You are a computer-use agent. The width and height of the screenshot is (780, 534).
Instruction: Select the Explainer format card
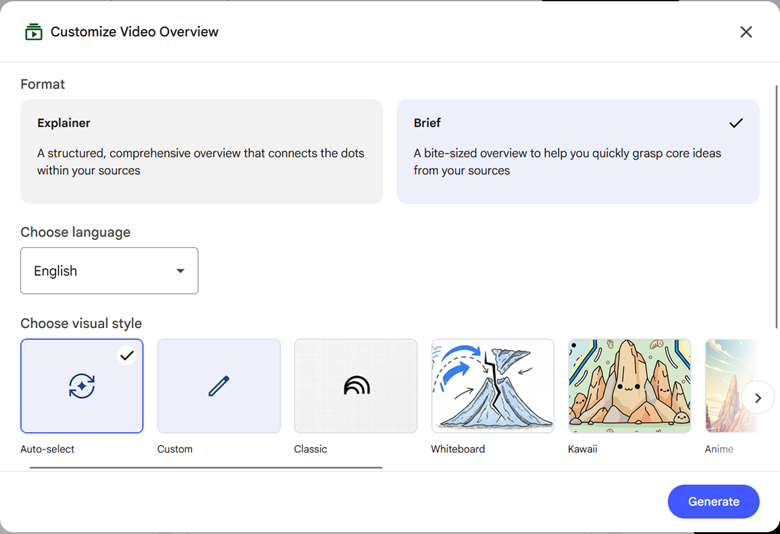click(x=201, y=151)
